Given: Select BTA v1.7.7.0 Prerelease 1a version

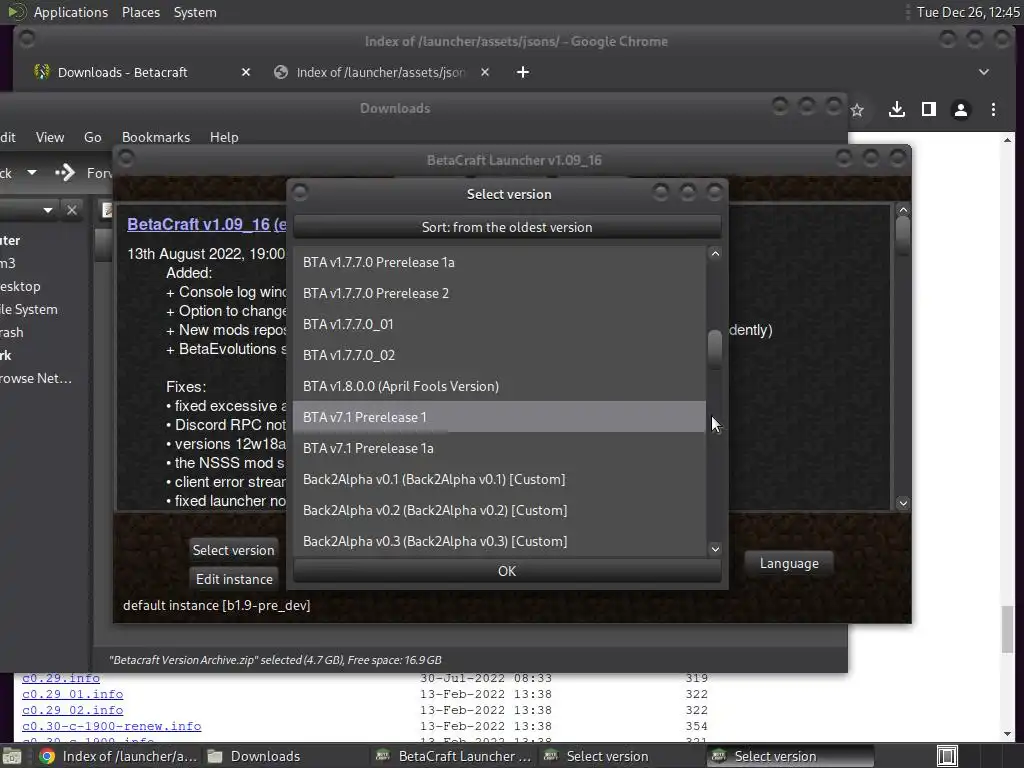Looking at the screenshot, I should [x=499, y=263].
